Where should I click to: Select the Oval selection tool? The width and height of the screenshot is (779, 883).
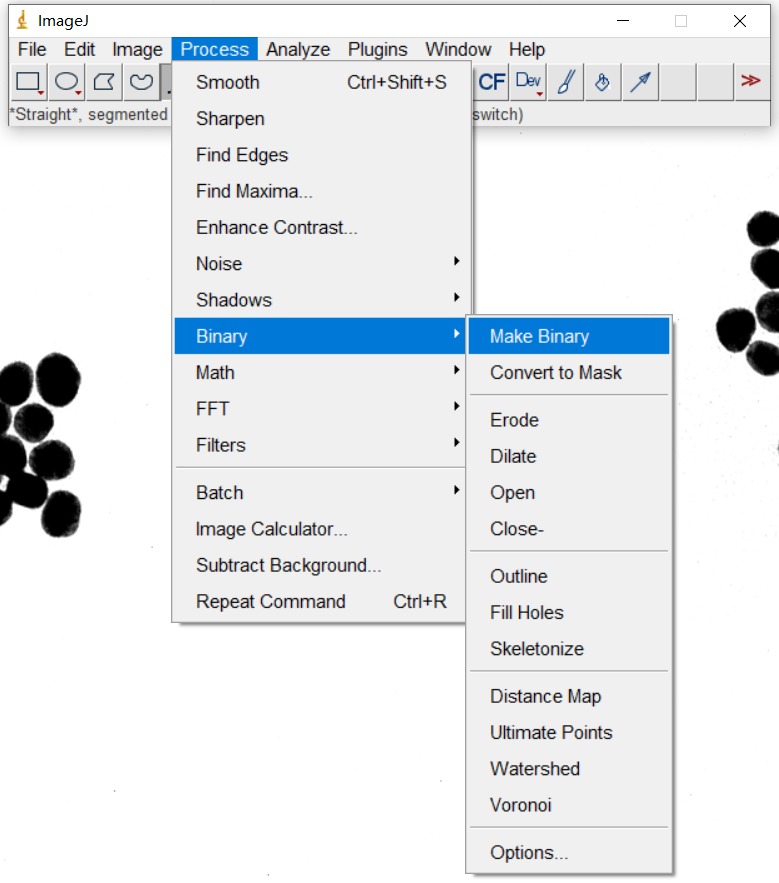tap(67, 82)
